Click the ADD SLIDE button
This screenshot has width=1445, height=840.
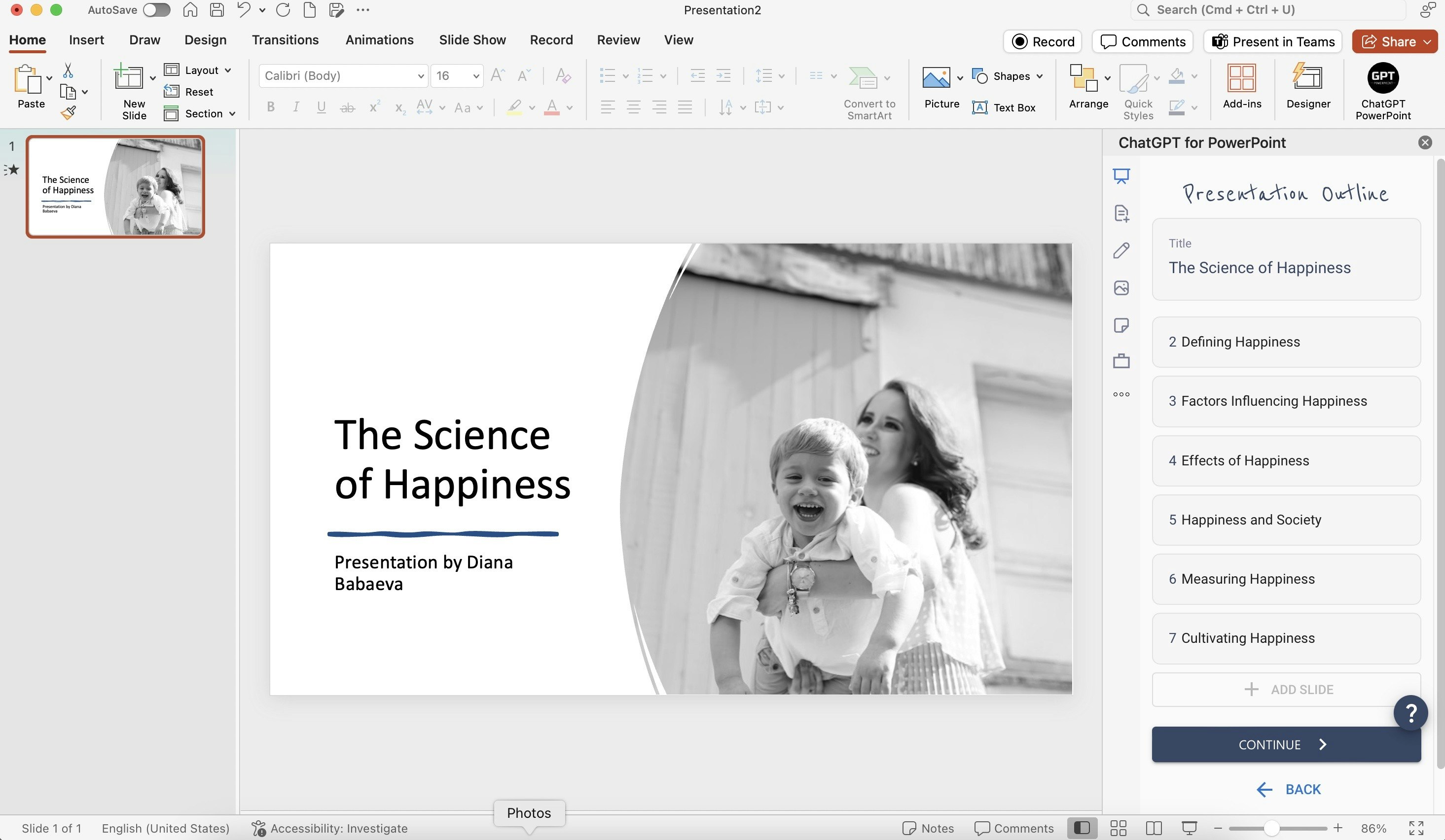(x=1286, y=689)
